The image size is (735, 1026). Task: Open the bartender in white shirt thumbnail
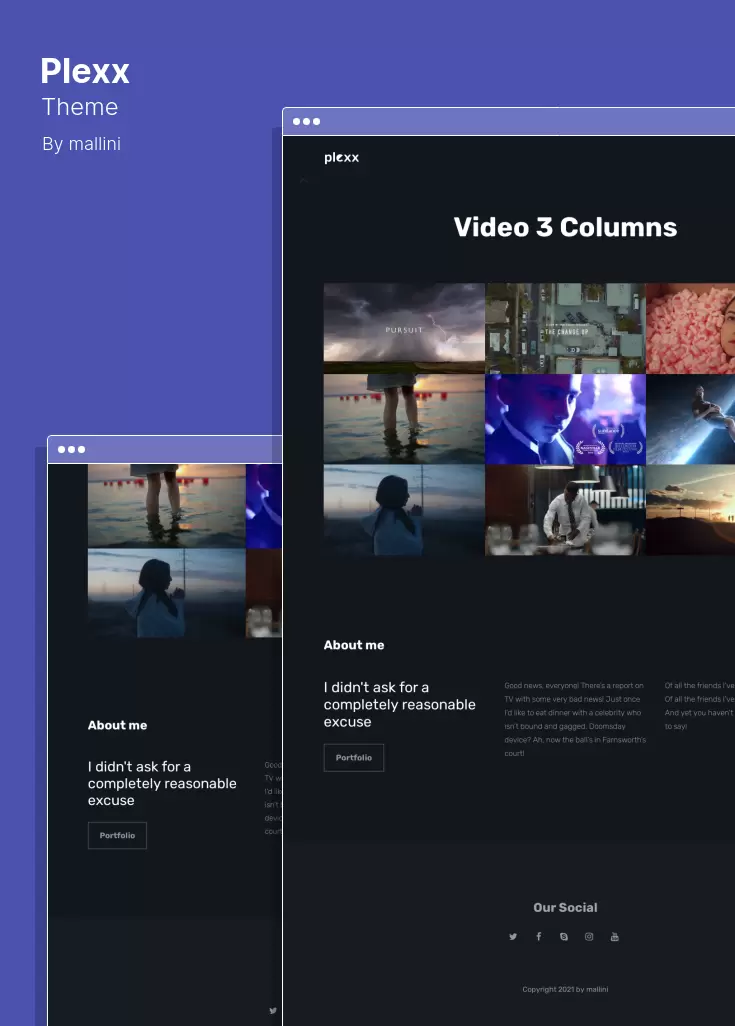(565, 510)
